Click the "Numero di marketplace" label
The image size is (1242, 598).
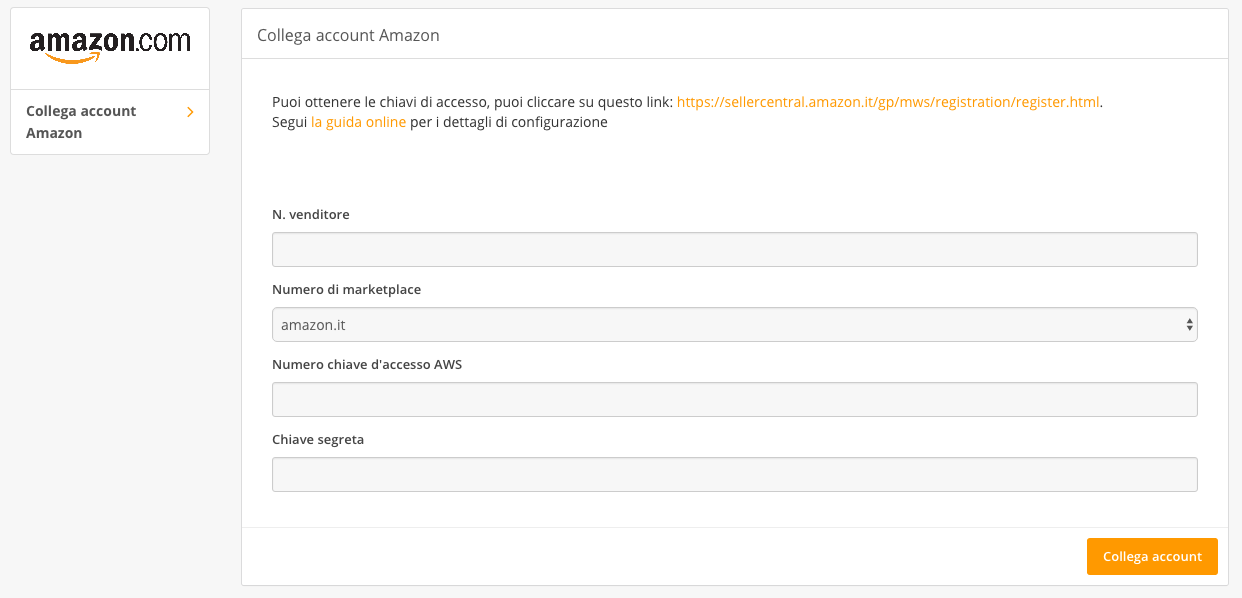point(346,289)
